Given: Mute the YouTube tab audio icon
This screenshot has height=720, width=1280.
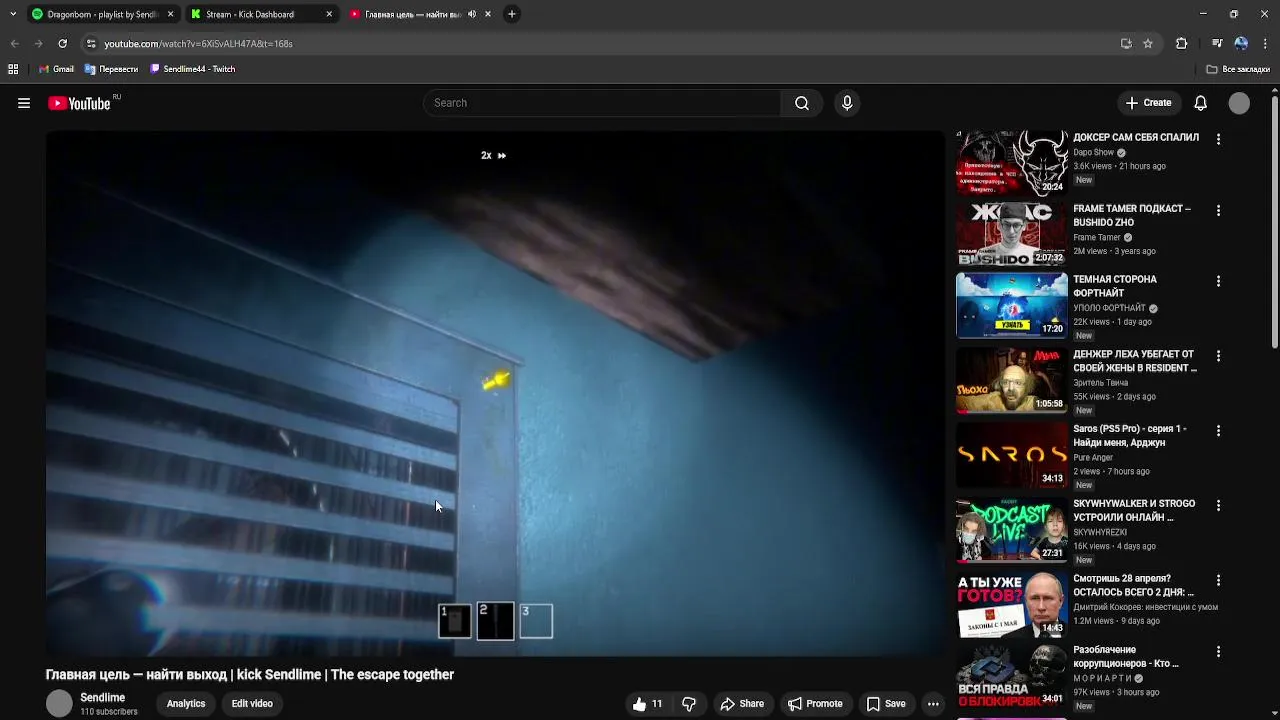Looking at the screenshot, I should point(472,14).
